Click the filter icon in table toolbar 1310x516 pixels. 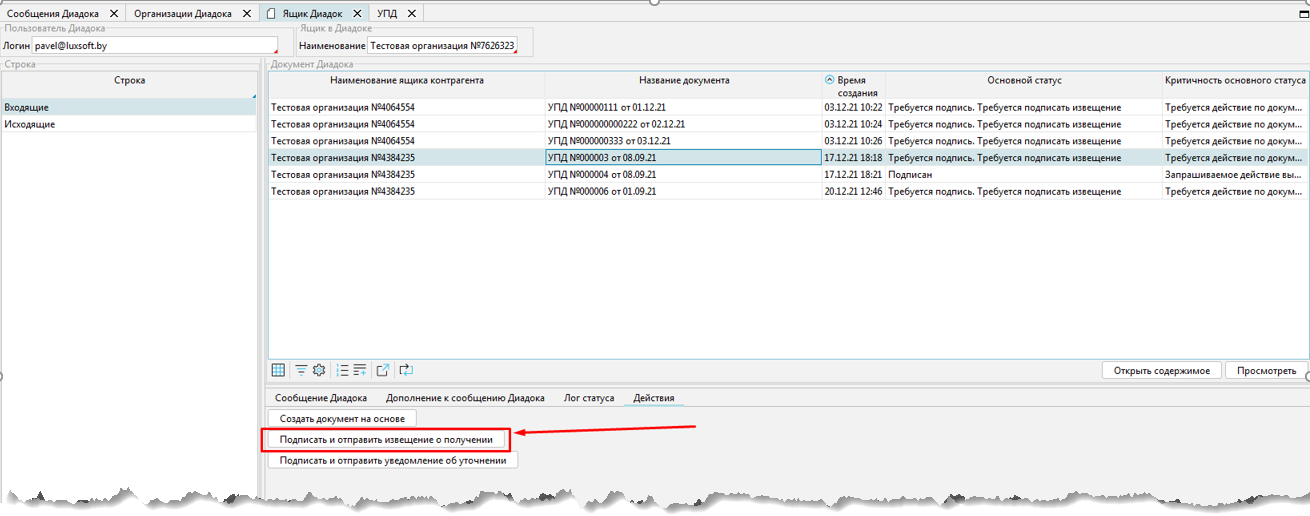(x=301, y=370)
